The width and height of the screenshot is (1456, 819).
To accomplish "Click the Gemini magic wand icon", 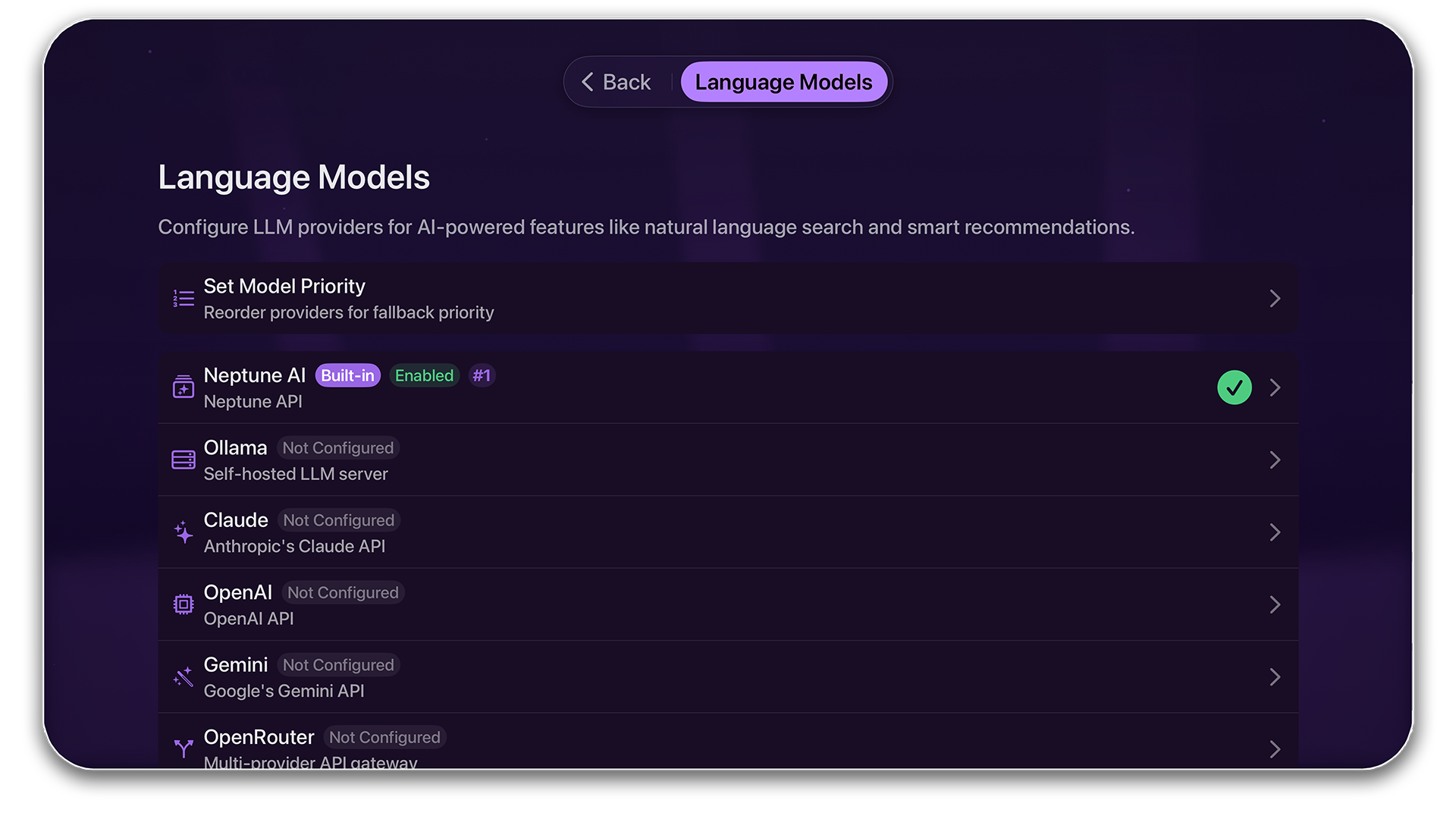I will (184, 676).
